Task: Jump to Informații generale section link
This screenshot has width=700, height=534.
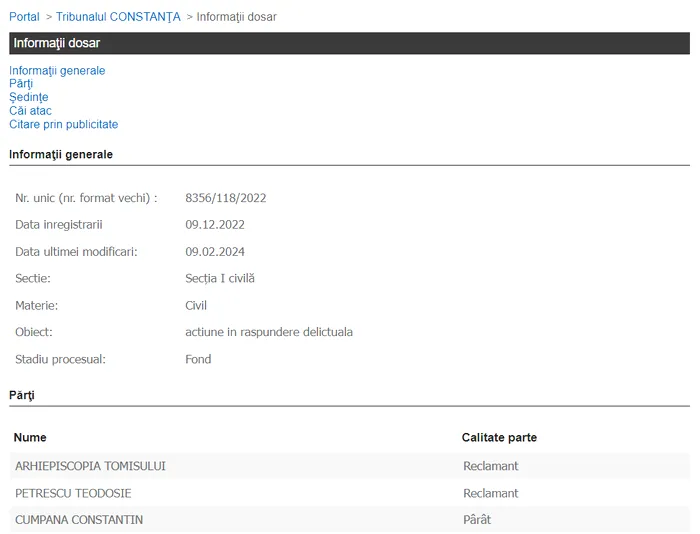Action: [57, 71]
